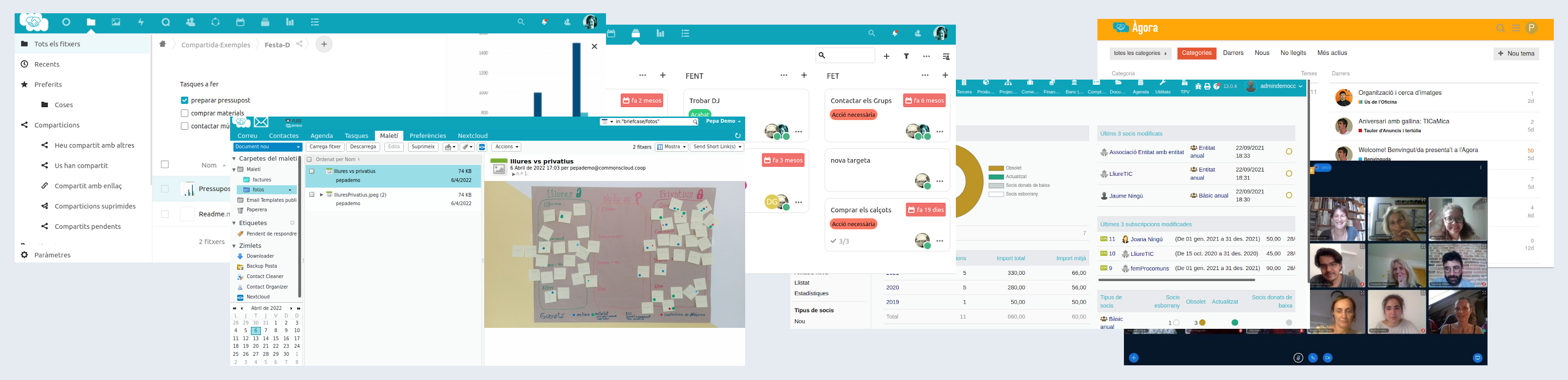1568x380 pixels.
Task: Open Dashboard circle icon in Nextcloud Files window
Action: pos(66,23)
